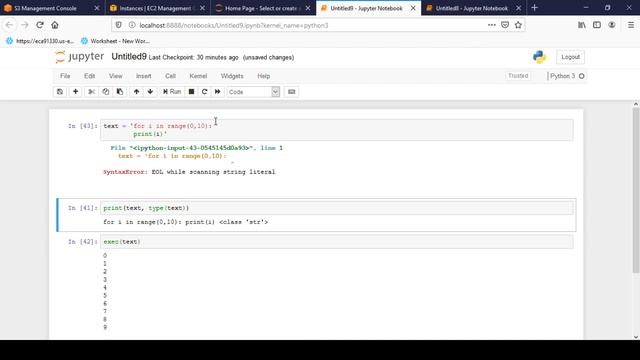640x360 pixels.
Task: Go forward in browser history
Action: [x=25, y=25]
